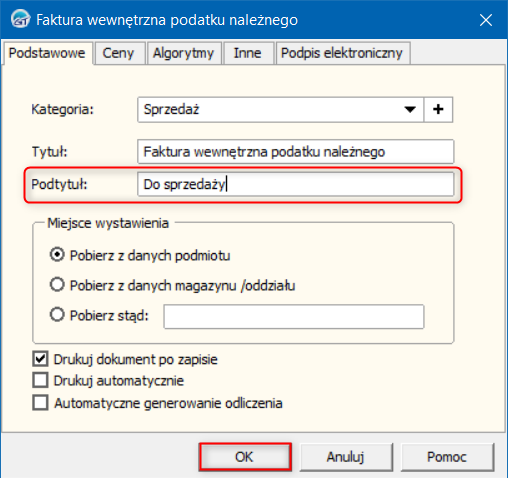Screen dimensions: 508x478
Task: Open the Kategoria combo box showing Sprzedaż
Action: 280,110
